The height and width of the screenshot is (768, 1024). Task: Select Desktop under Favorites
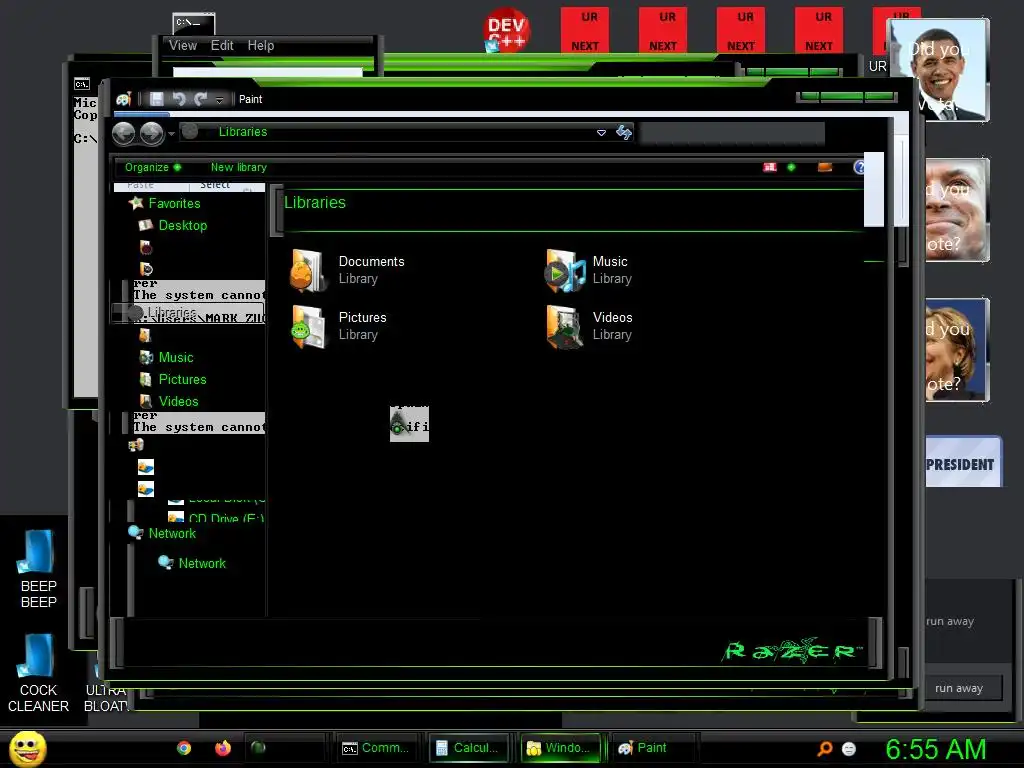pyautogui.click(x=183, y=225)
